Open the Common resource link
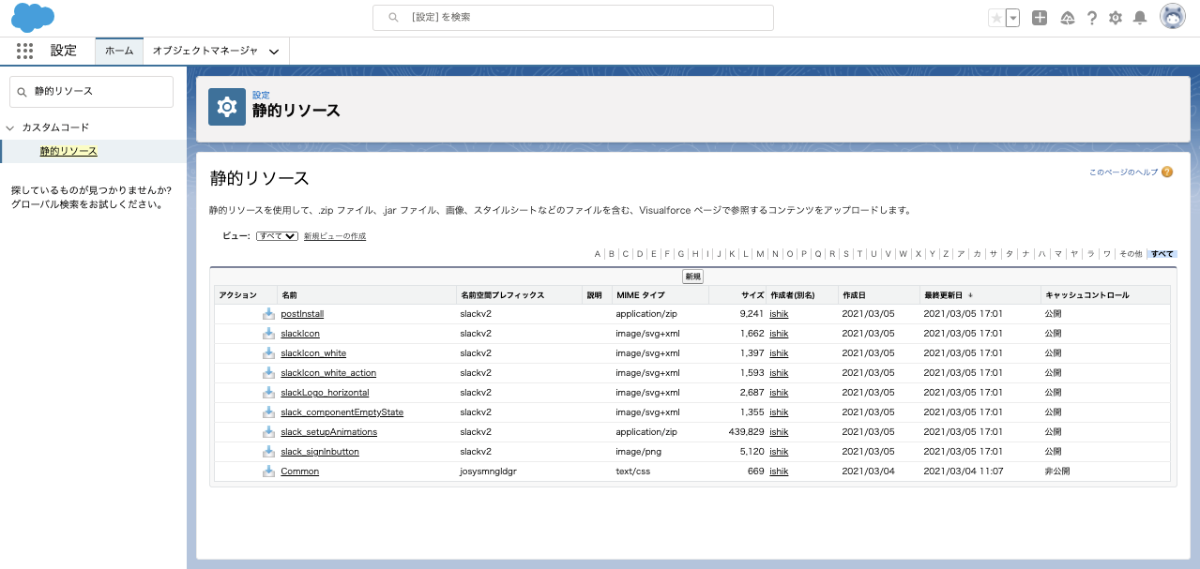Viewport: 1200px width, 569px height. click(x=300, y=471)
